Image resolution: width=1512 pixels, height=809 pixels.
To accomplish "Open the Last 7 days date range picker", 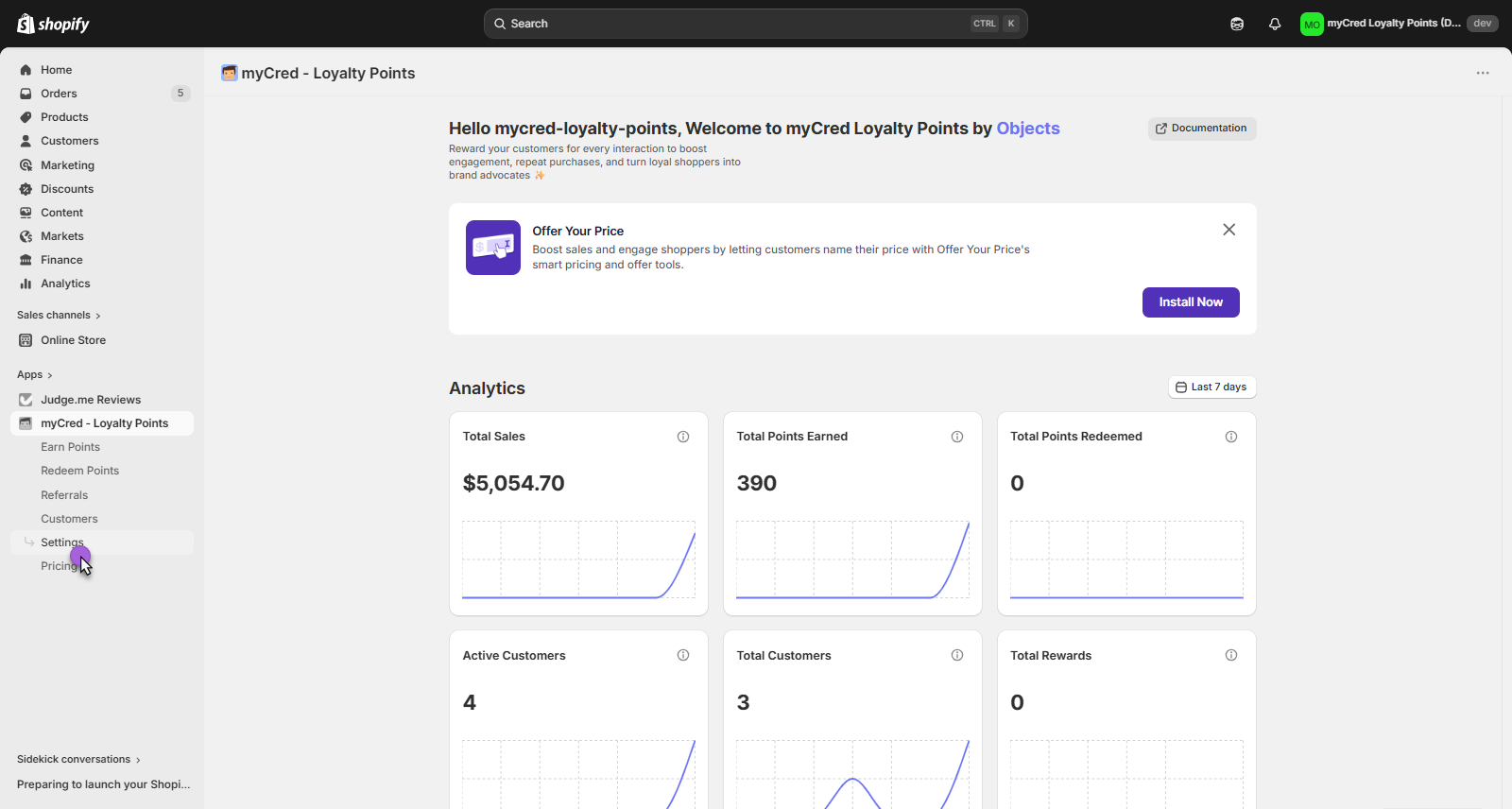I will click(x=1211, y=387).
